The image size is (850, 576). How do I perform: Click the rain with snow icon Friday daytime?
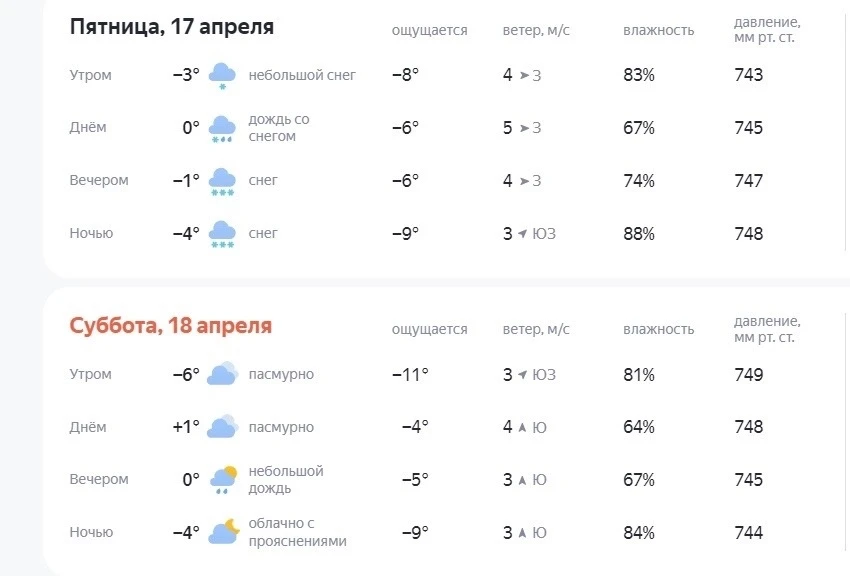[222, 128]
